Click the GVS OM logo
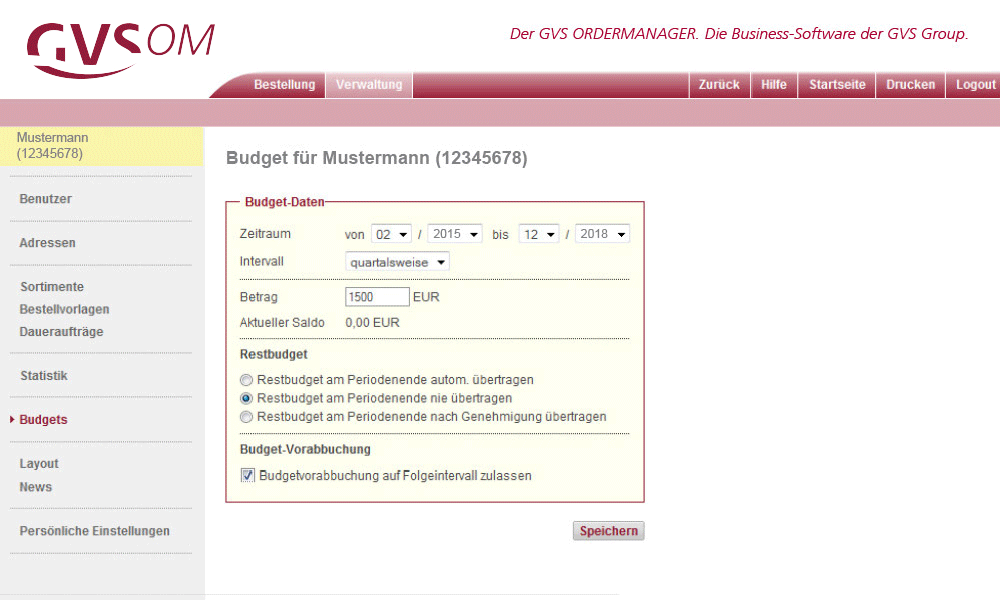 (x=120, y=47)
